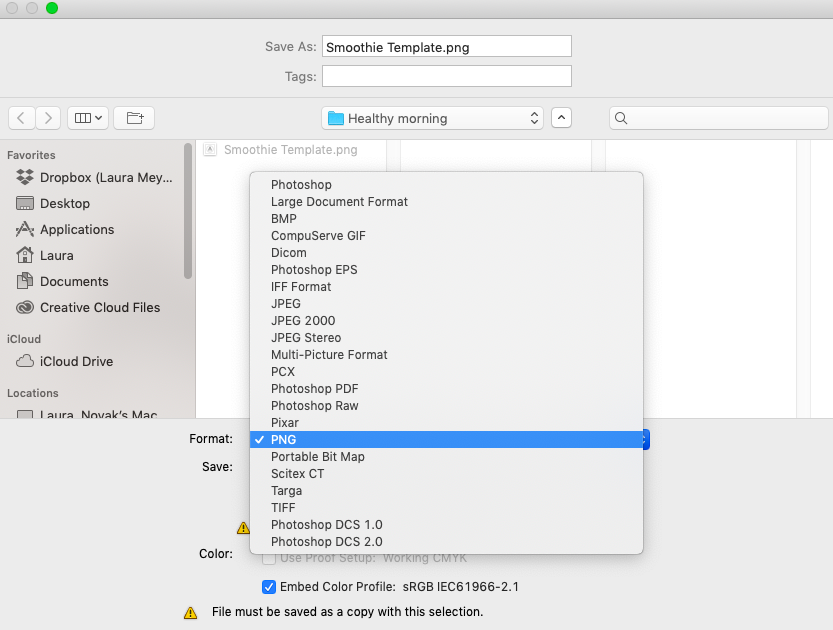Create a new folder with the folder-plus icon
833x630 pixels.
(134, 118)
